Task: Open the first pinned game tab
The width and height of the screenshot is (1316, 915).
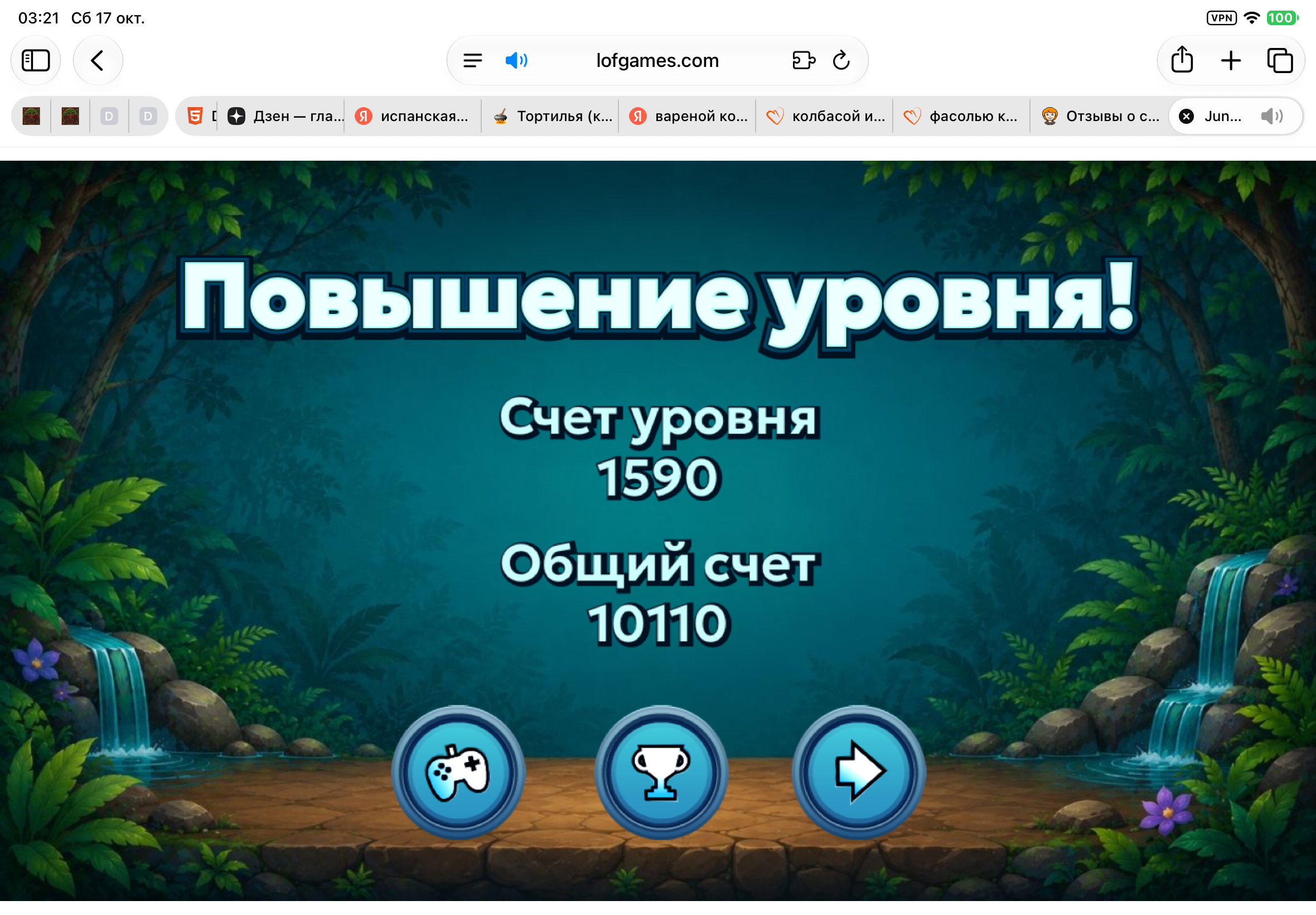Action: 32,117
